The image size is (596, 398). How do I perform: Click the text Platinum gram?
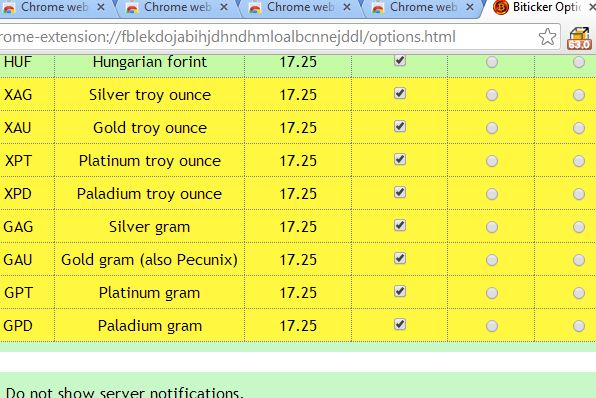(149, 293)
